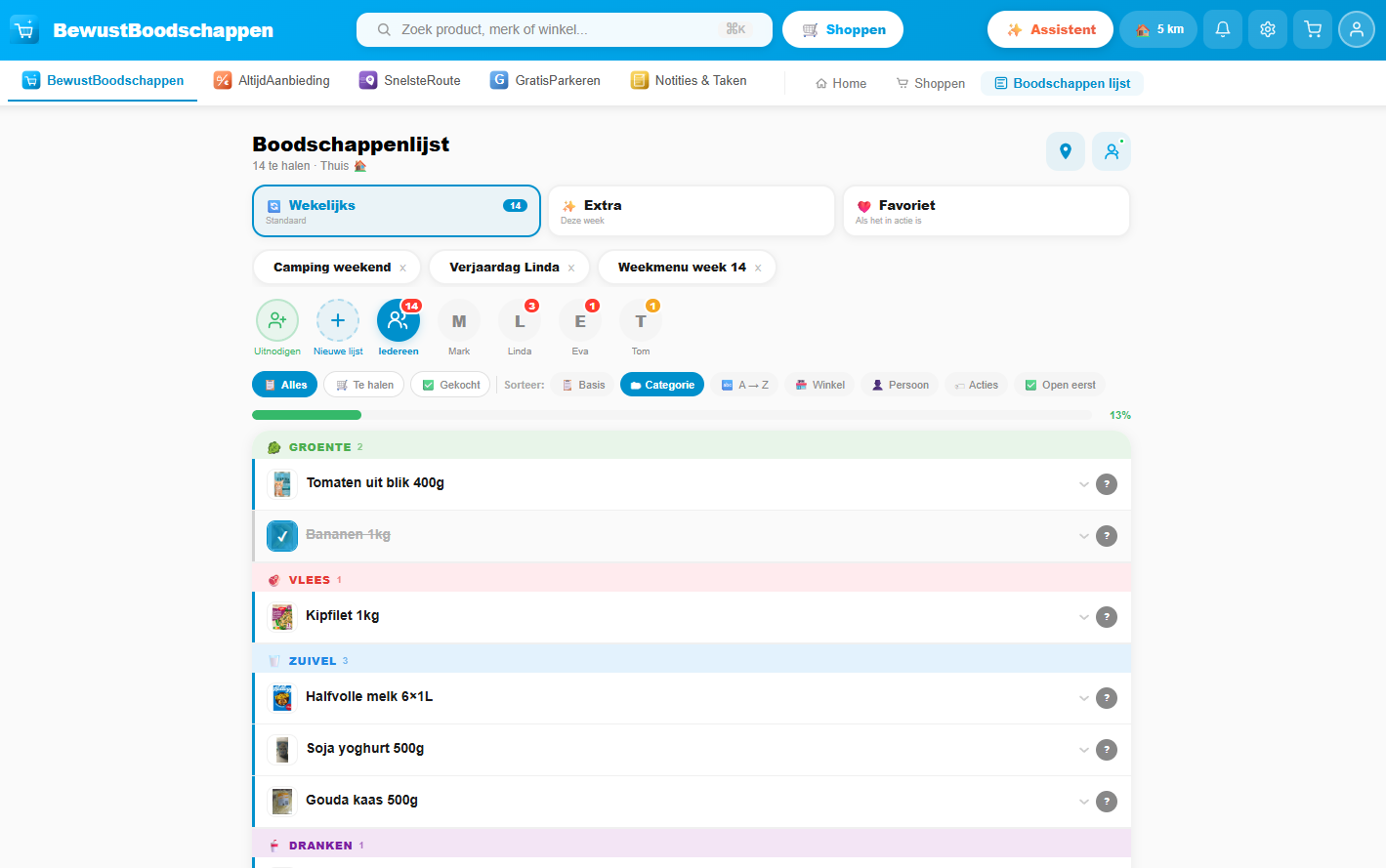Open the shopping cart icon in header
1386x868 pixels.
click(x=1313, y=29)
